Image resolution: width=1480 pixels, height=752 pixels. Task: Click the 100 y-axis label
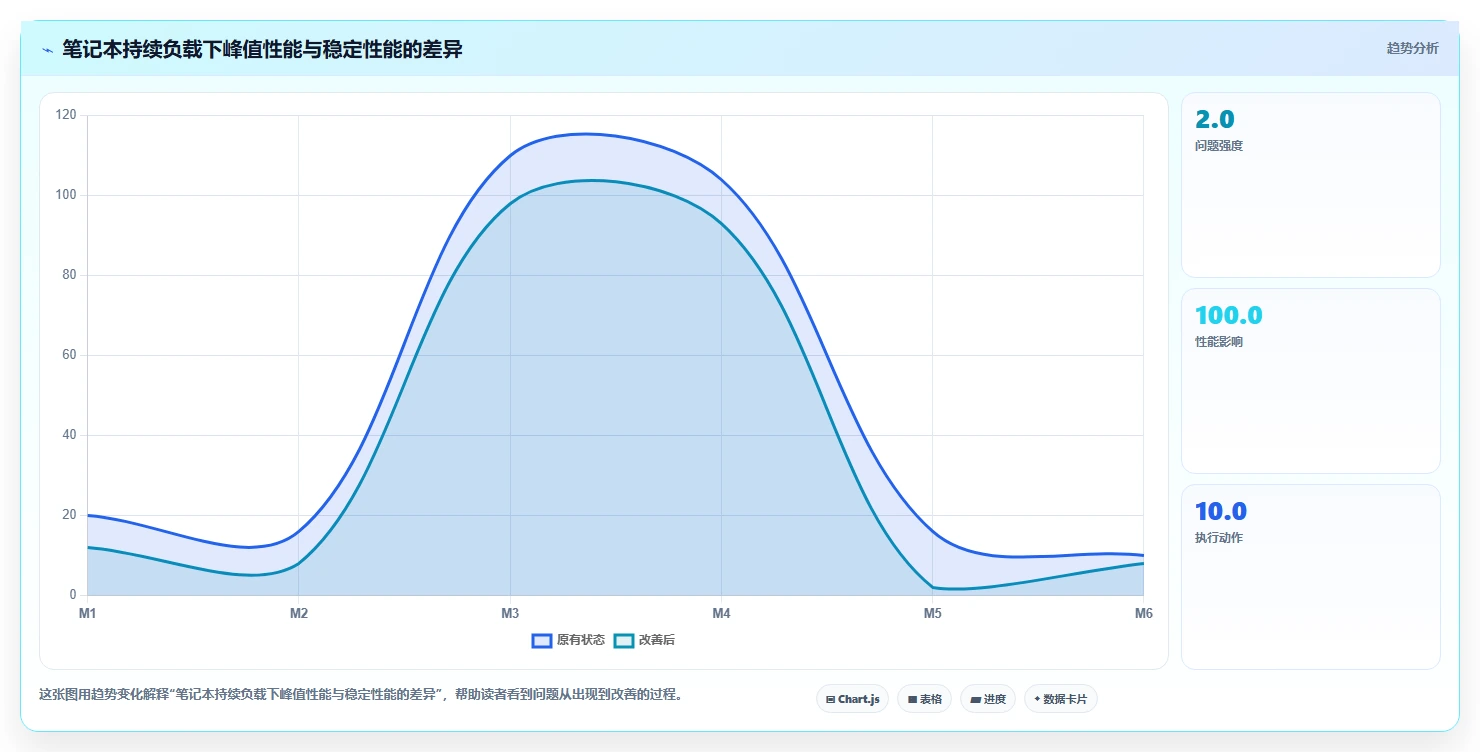[x=66, y=195]
